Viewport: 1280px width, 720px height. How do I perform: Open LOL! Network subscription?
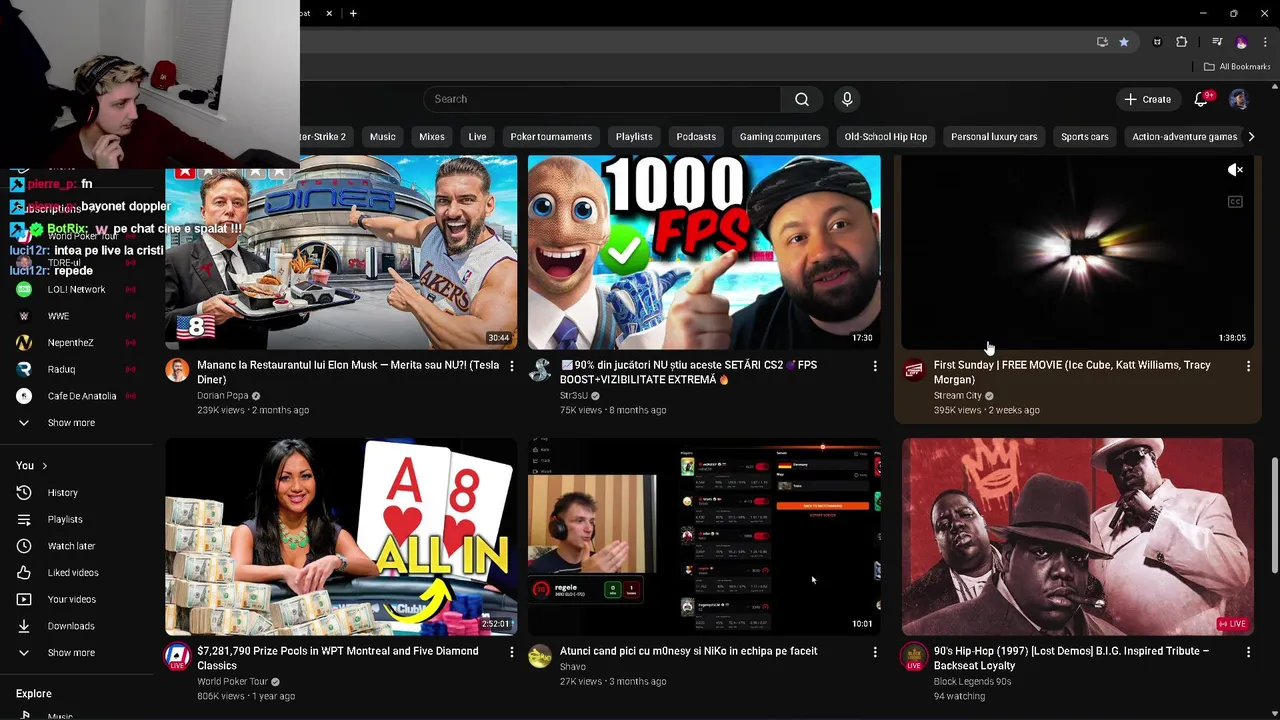76,290
